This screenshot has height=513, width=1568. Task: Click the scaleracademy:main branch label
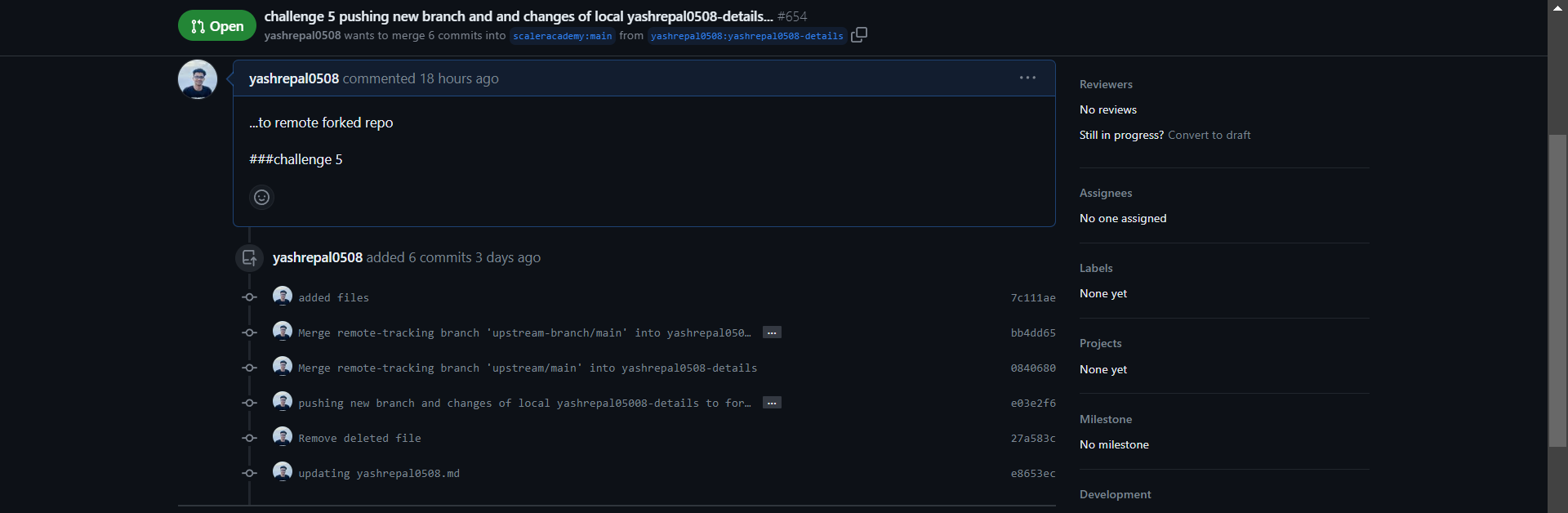562,36
